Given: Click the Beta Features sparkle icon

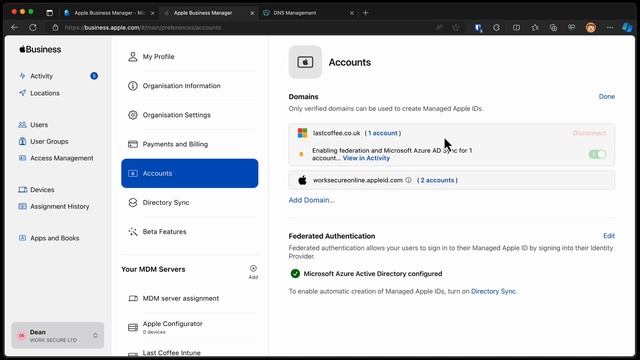Looking at the screenshot, I should point(133,232).
